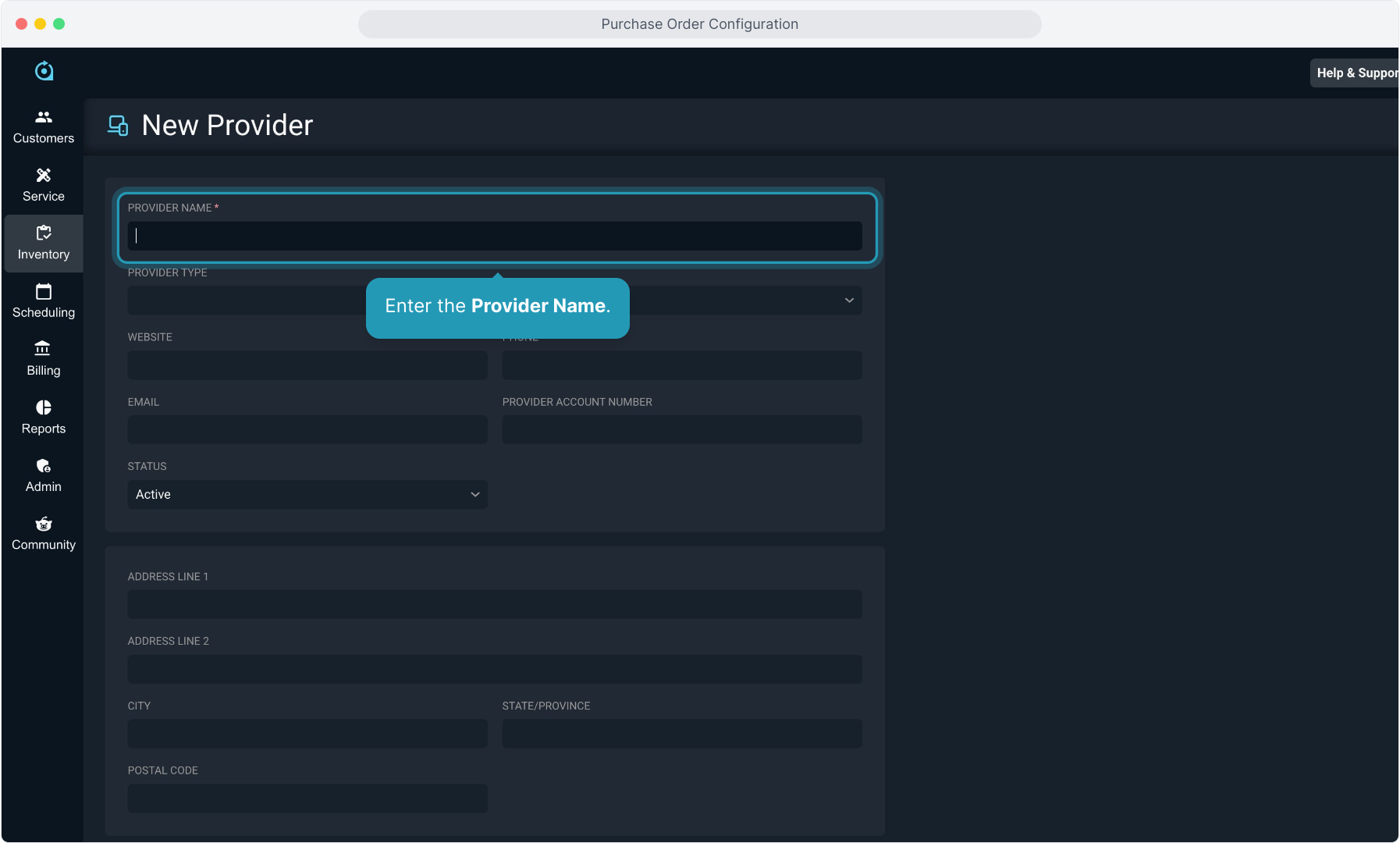
Task: Click the app logo icon in sidebar
Action: (44, 71)
